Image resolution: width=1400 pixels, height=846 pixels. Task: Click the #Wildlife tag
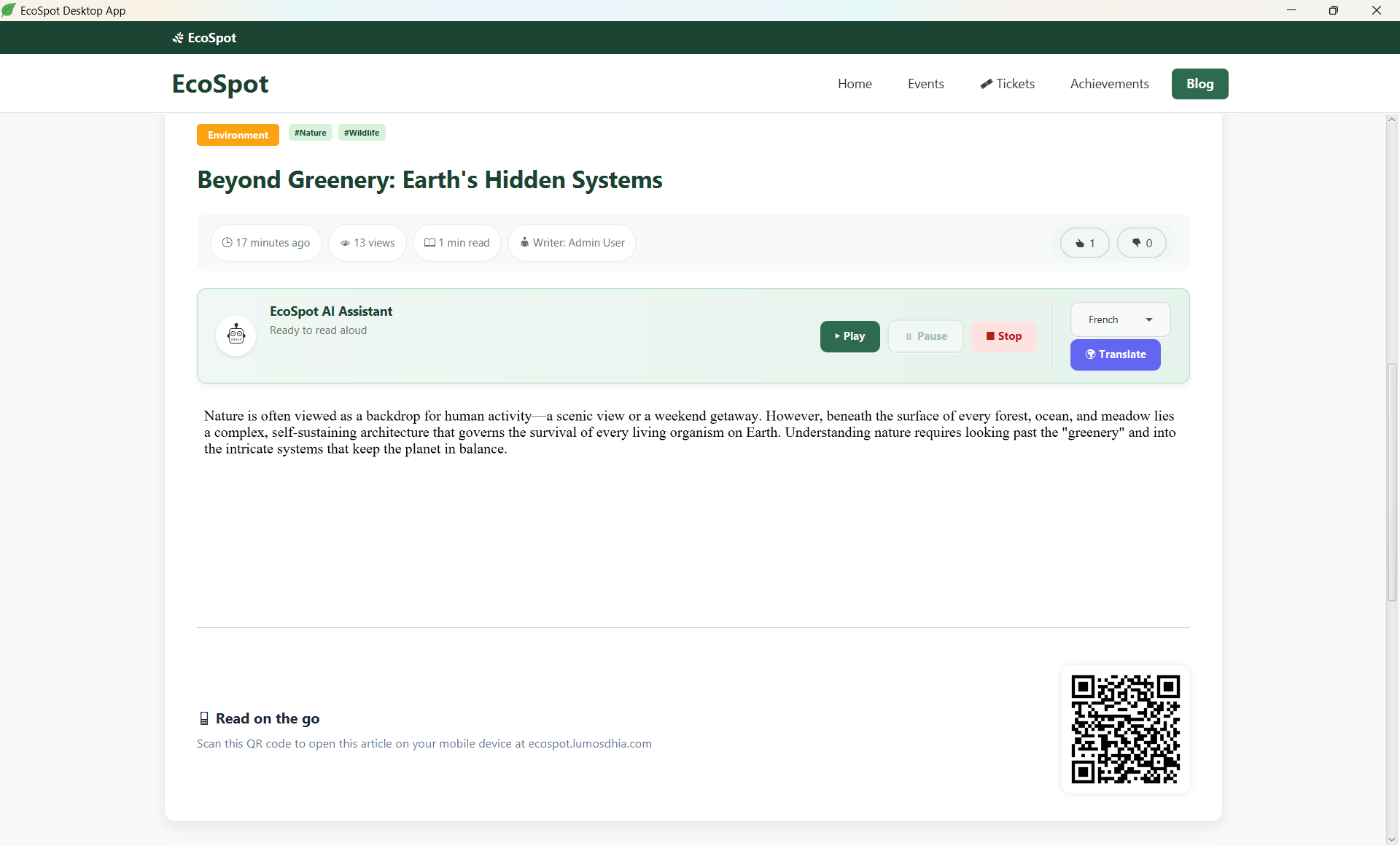pyautogui.click(x=362, y=133)
